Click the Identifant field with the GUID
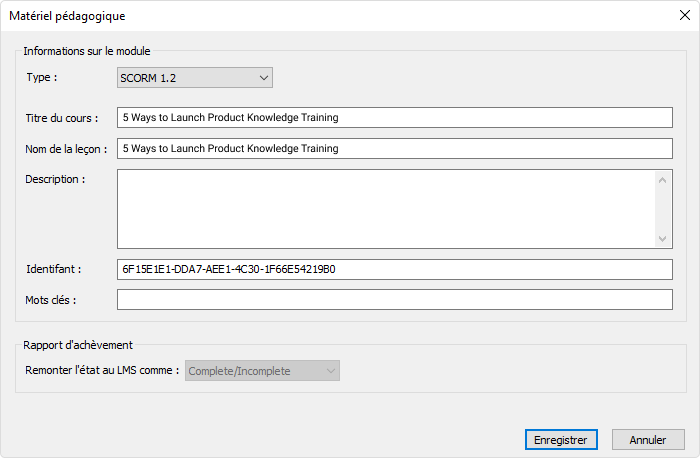 395,269
